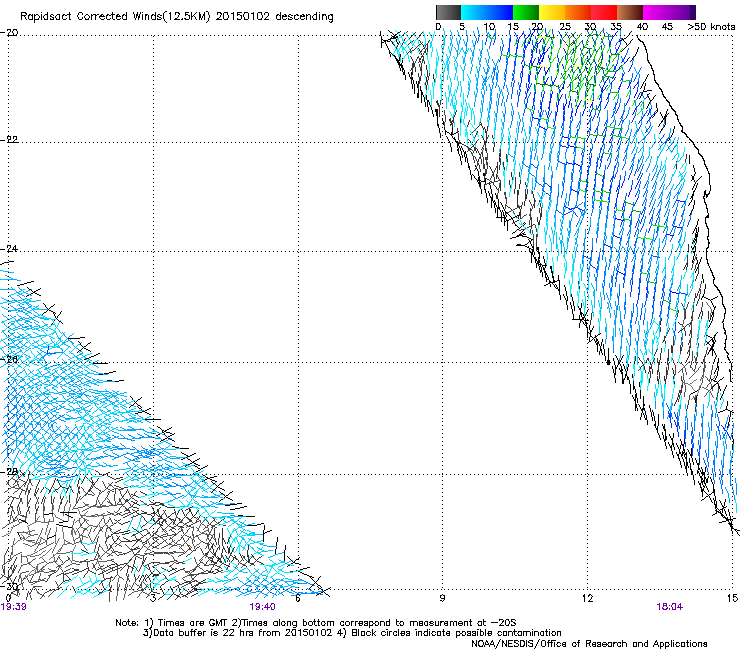Click the yellow 20-25 knots legend segment
Viewport: 740px width, 650px height.
coord(552,12)
